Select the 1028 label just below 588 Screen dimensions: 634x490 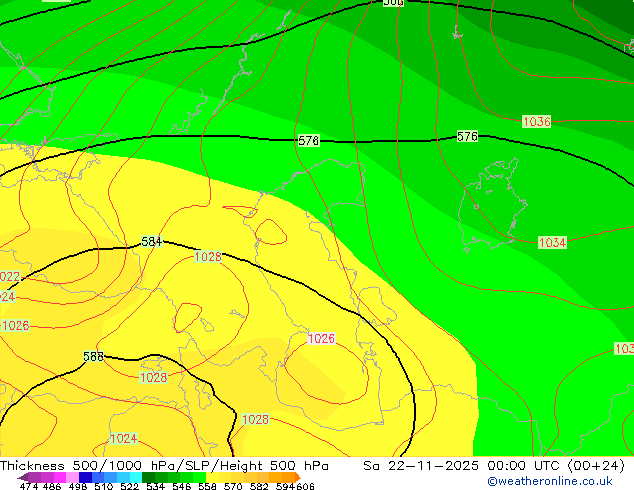point(153,378)
